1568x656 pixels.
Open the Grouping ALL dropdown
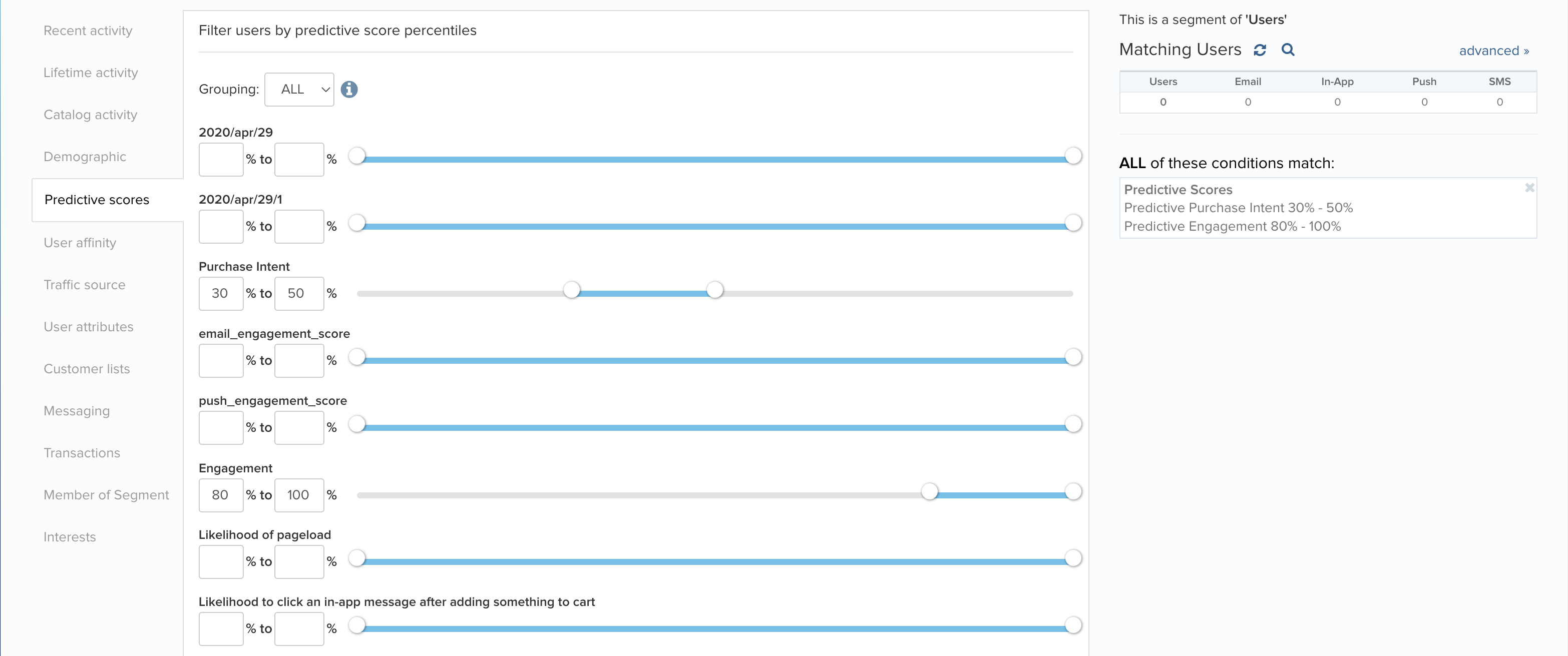[299, 90]
